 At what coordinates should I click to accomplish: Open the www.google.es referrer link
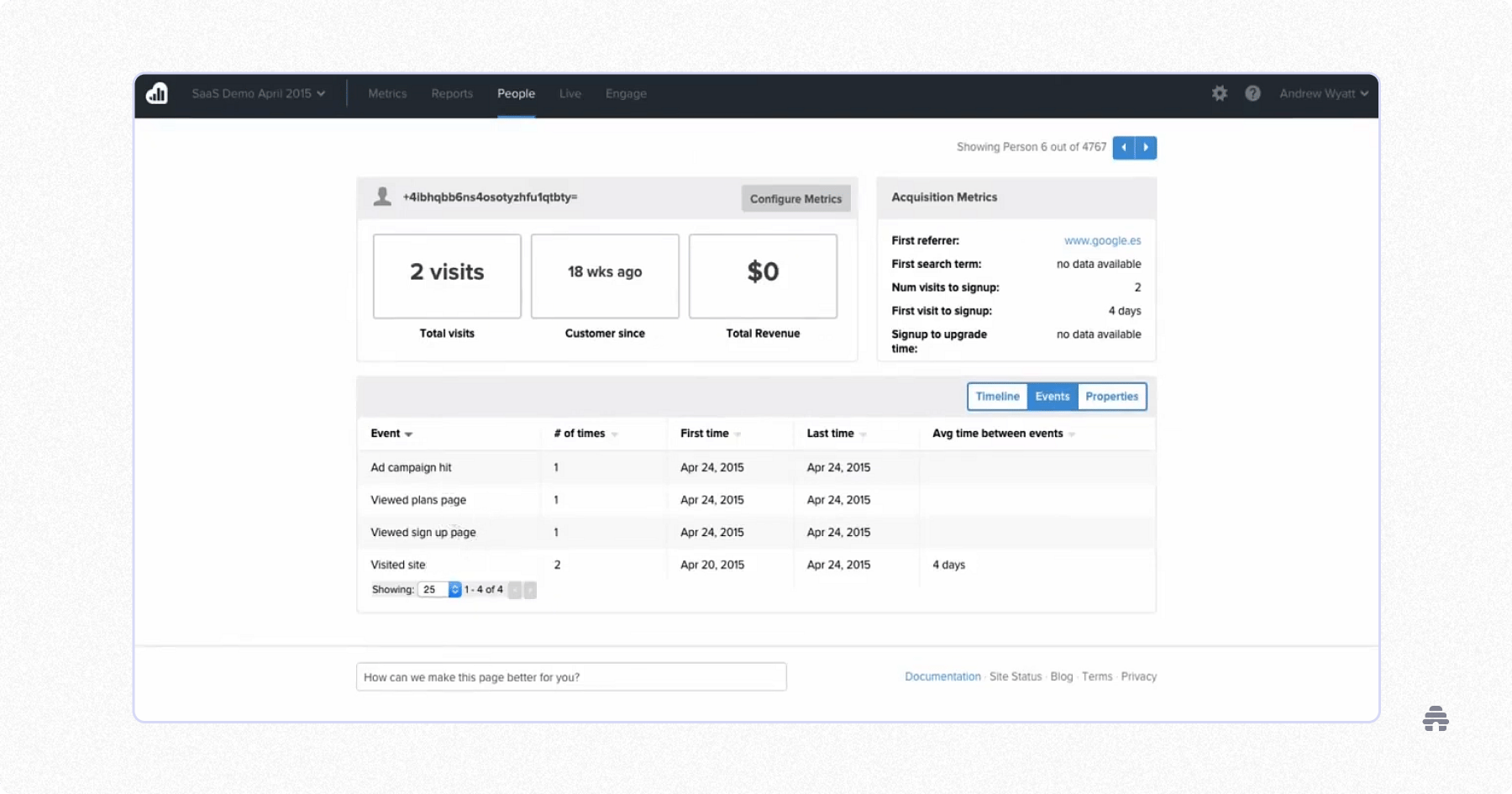pyautogui.click(x=1102, y=240)
